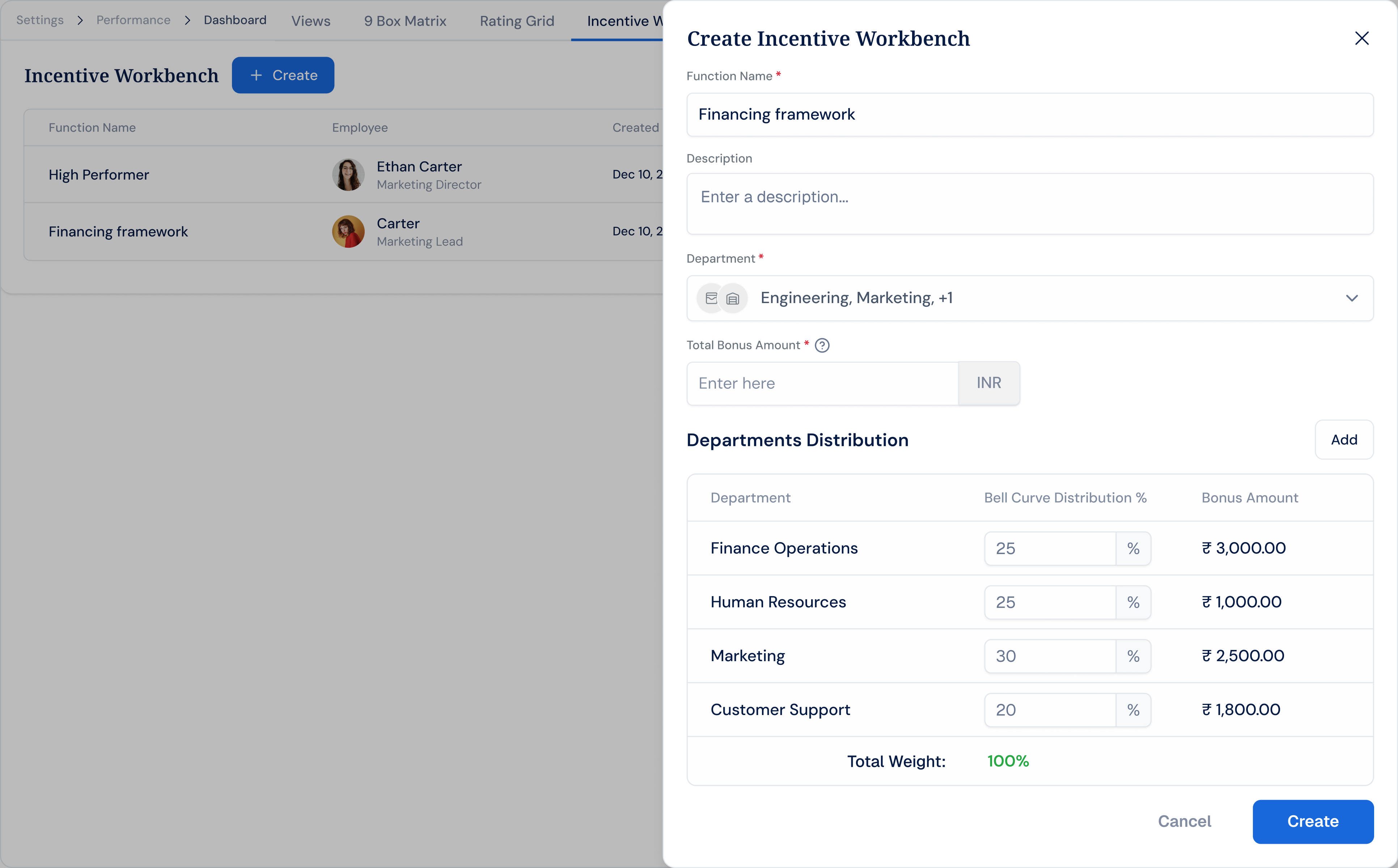This screenshot has height=868, width=1398.
Task: Click the INR currency label
Action: 989,383
